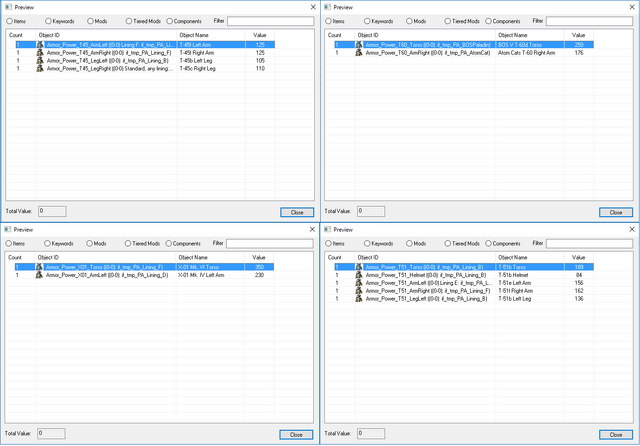Select row named X-01 Mk. VI Torso

pyautogui.click(x=144, y=267)
